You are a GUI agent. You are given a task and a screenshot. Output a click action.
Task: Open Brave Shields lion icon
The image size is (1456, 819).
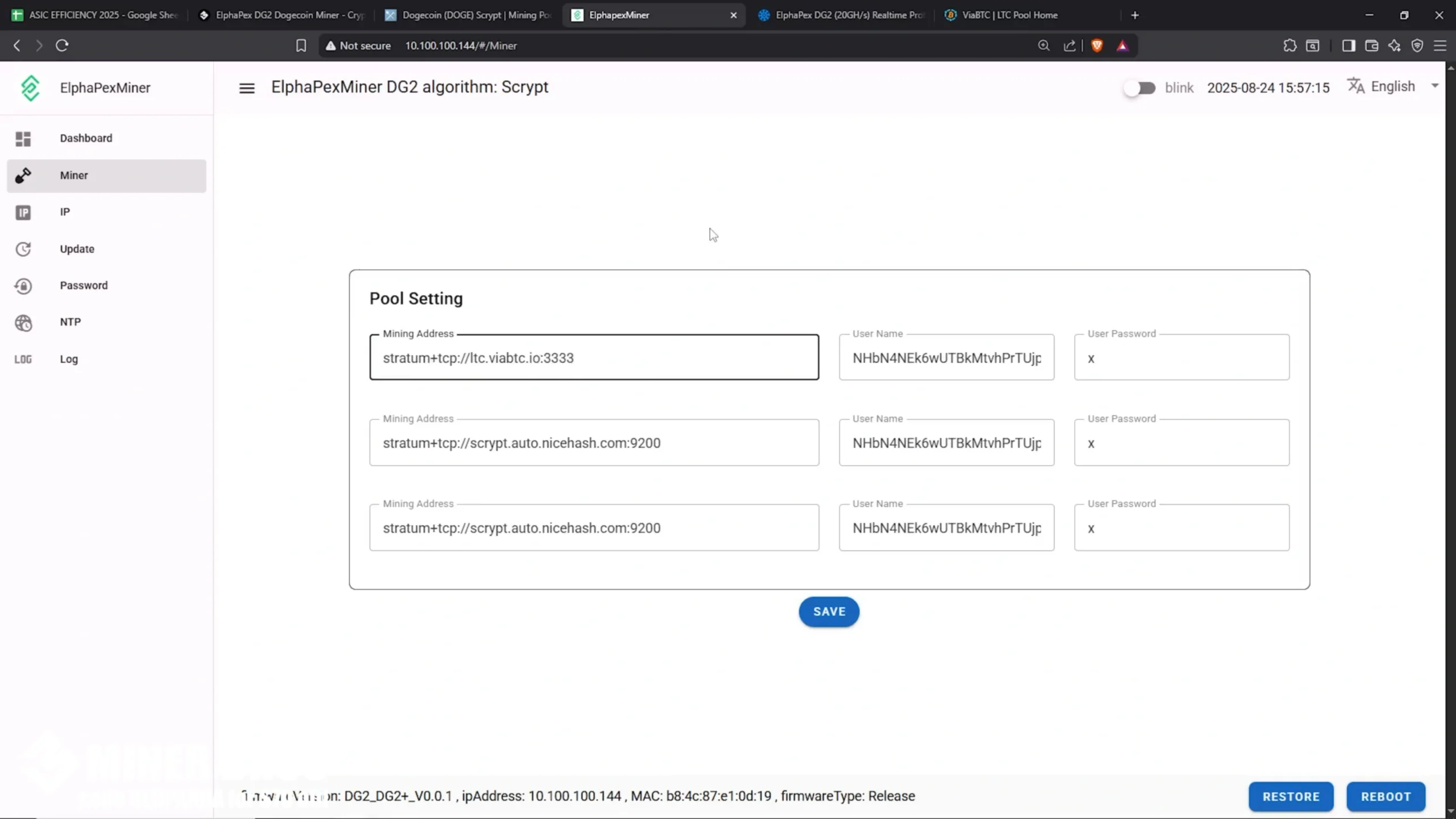click(x=1097, y=45)
